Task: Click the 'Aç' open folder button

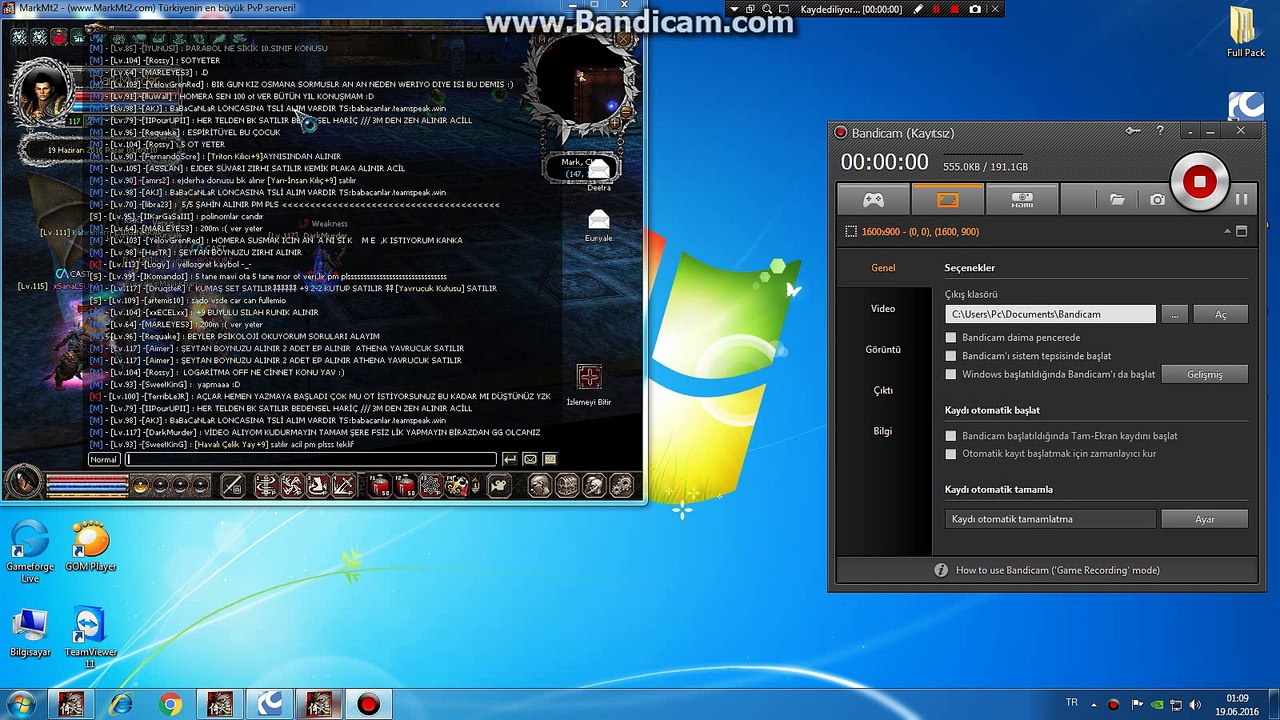Action: pos(1220,314)
